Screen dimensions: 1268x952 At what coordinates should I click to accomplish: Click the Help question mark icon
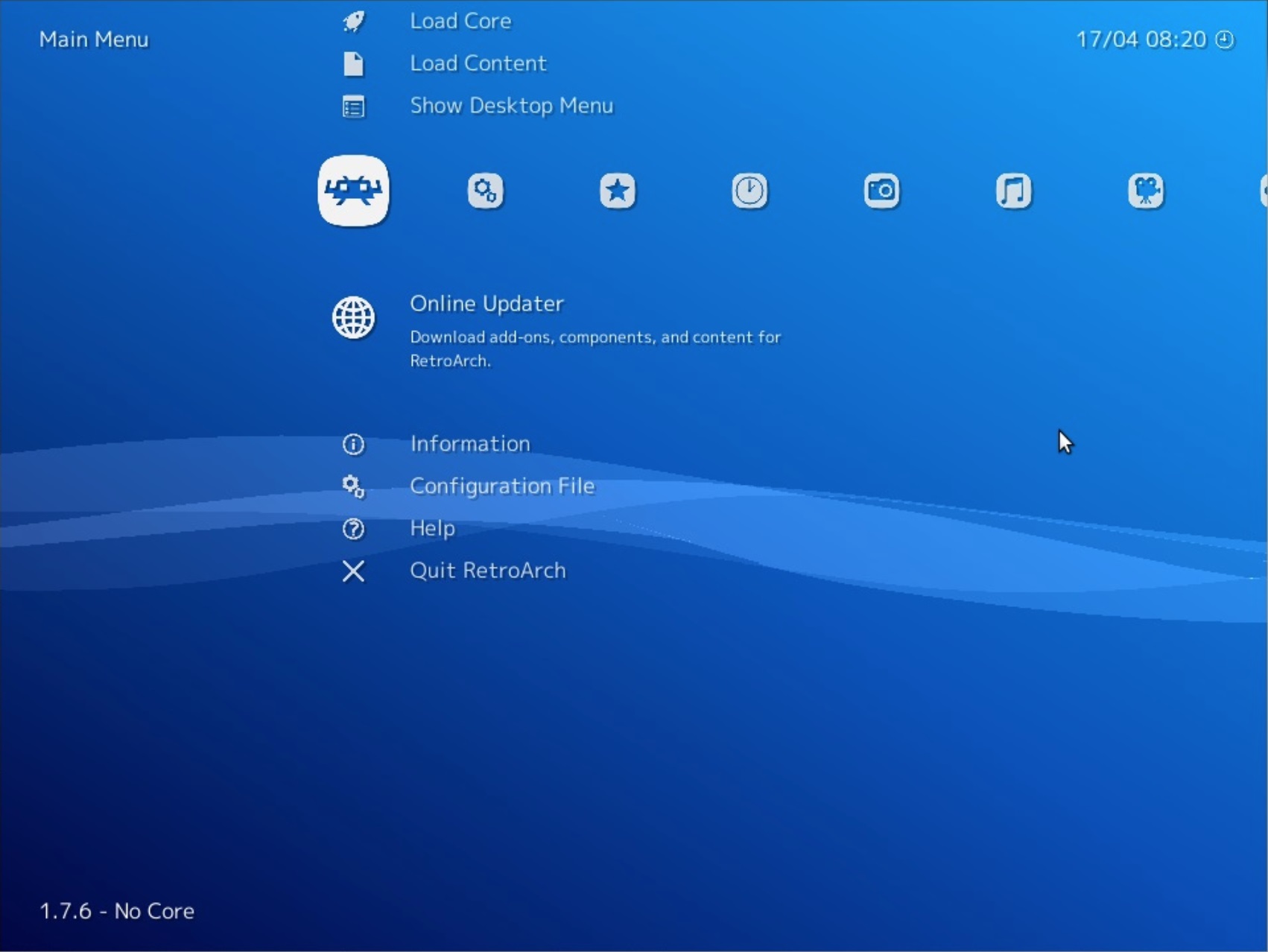(x=353, y=529)
